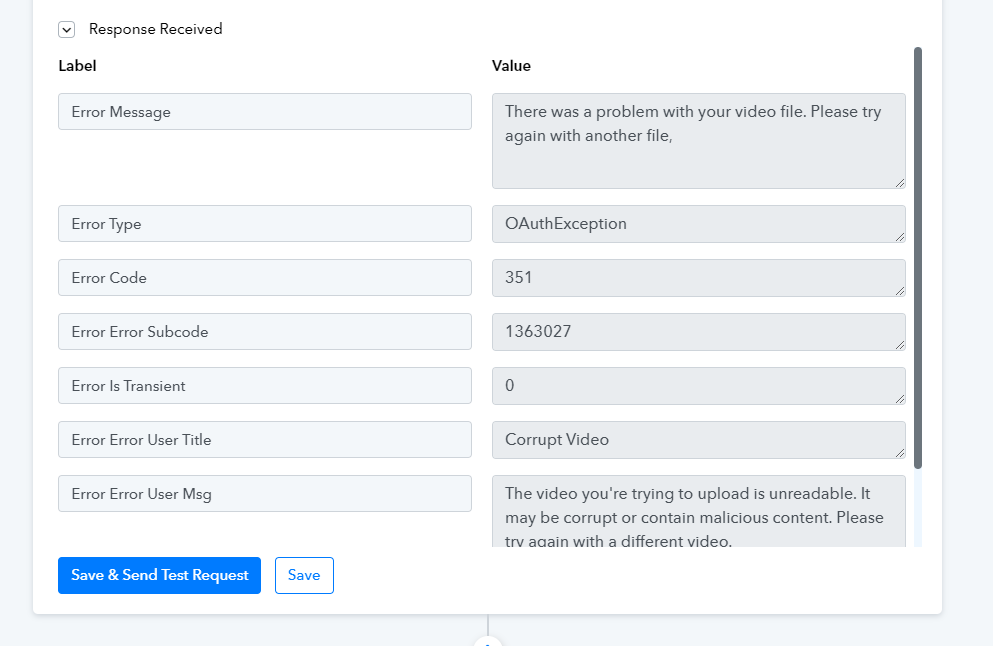Select the Error Is Transient label field

pyautogui.click(x=265, y=386)
